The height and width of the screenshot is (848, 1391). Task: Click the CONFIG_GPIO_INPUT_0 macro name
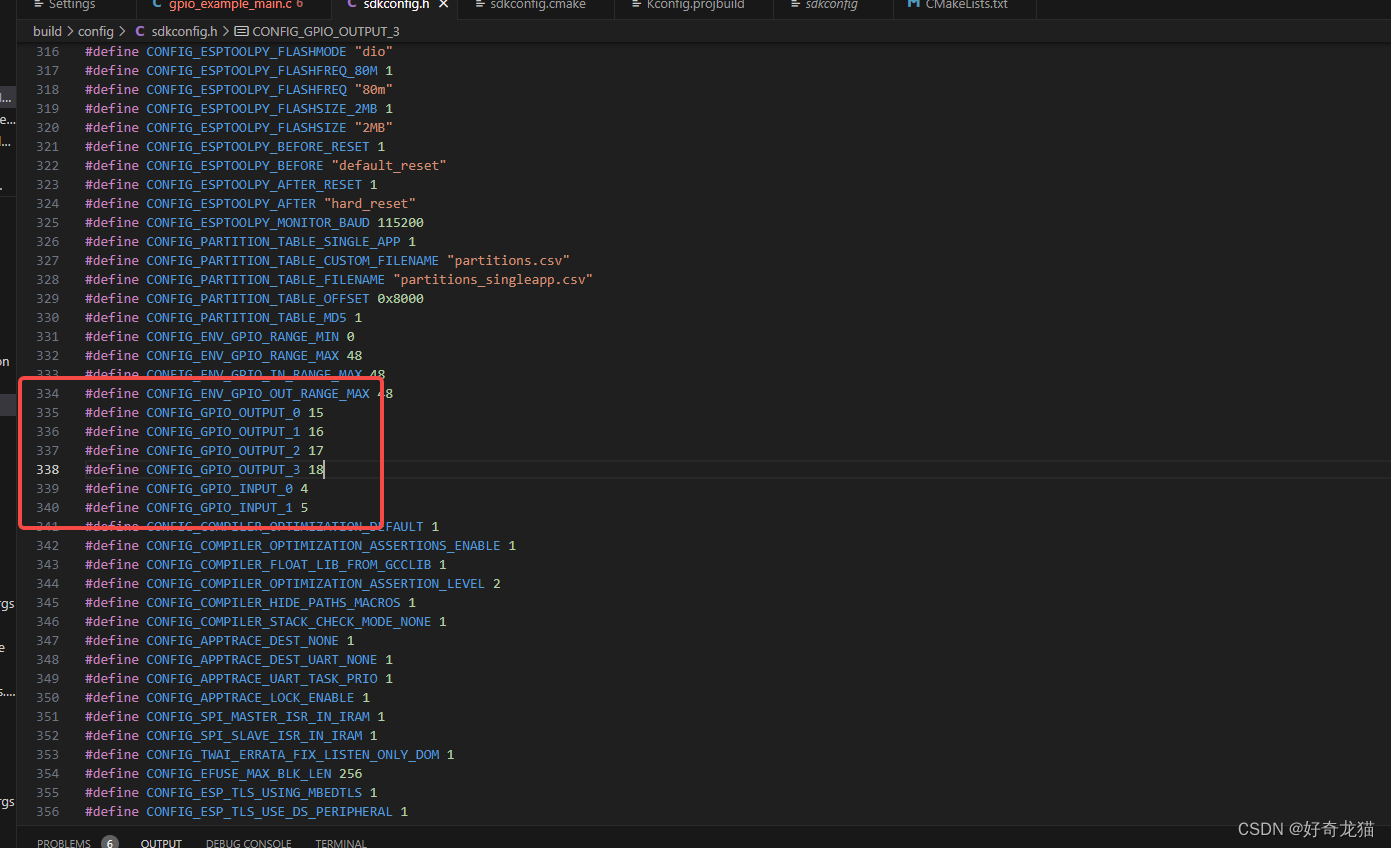point(219,488)
